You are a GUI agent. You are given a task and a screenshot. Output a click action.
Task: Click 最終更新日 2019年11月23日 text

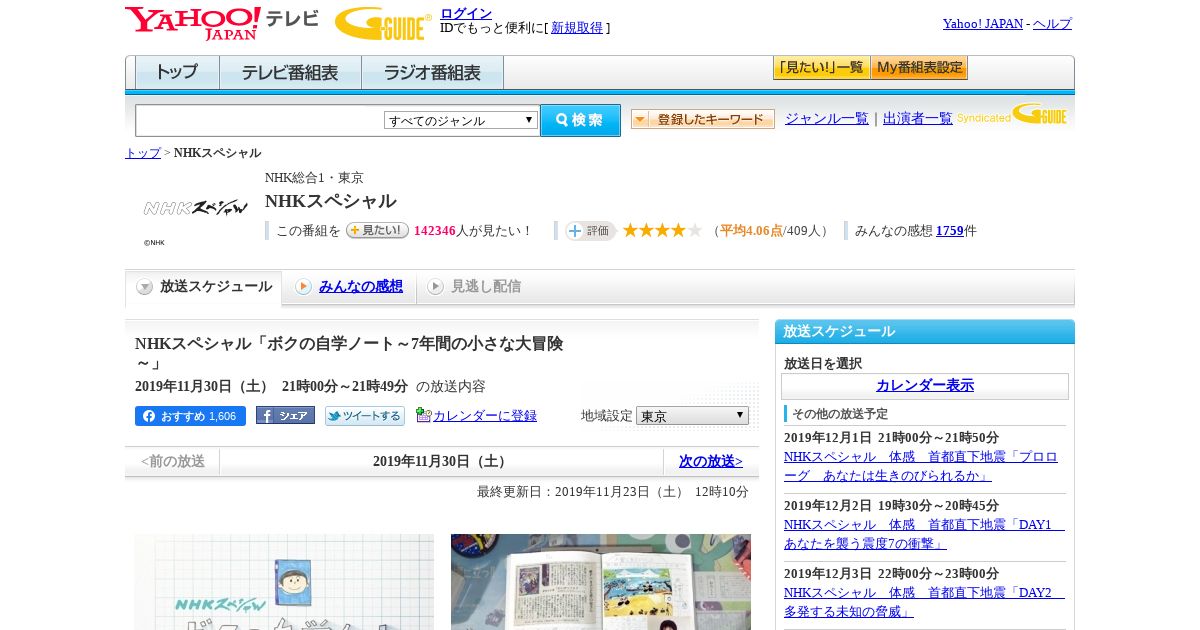pos(613,492)
